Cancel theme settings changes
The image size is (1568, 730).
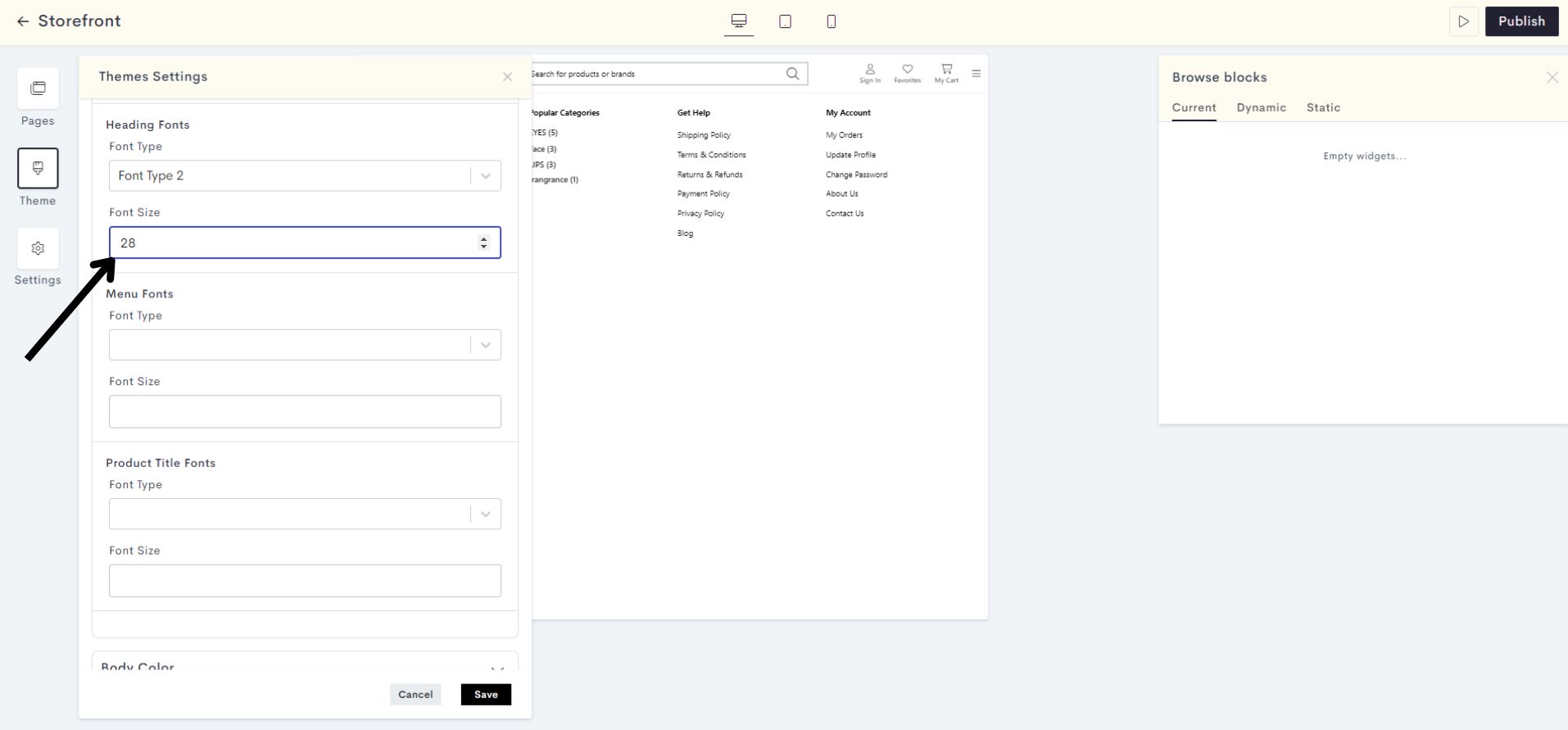pyautogui.click(x=415, y=695)
